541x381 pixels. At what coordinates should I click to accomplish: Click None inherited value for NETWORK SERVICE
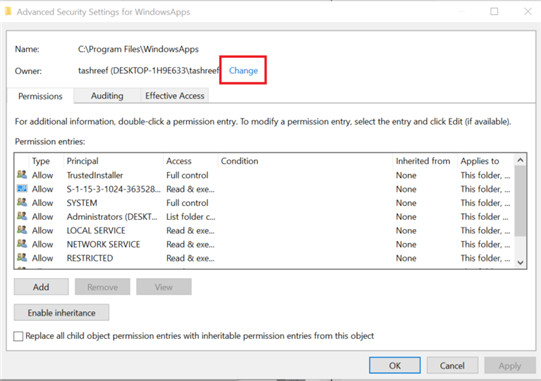406,244
